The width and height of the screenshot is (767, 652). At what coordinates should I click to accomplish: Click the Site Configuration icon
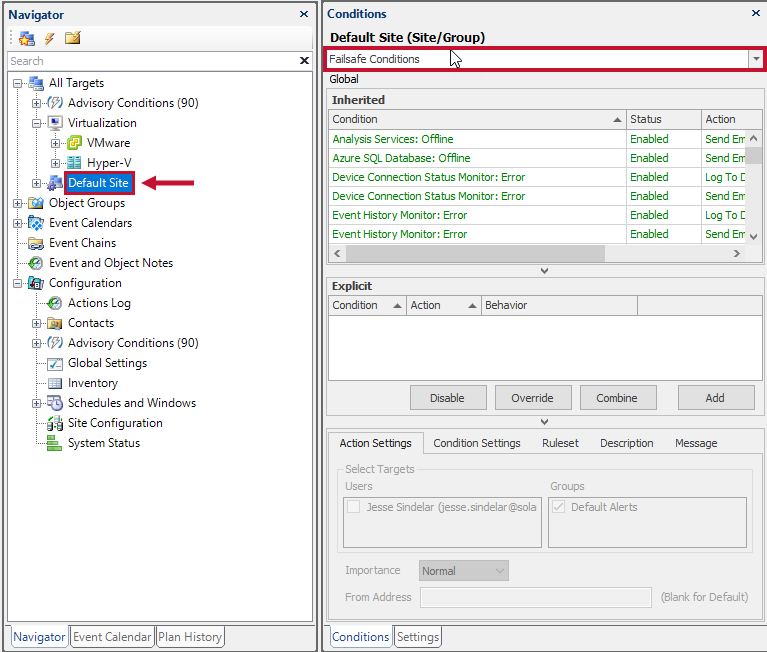coord(55,423)
